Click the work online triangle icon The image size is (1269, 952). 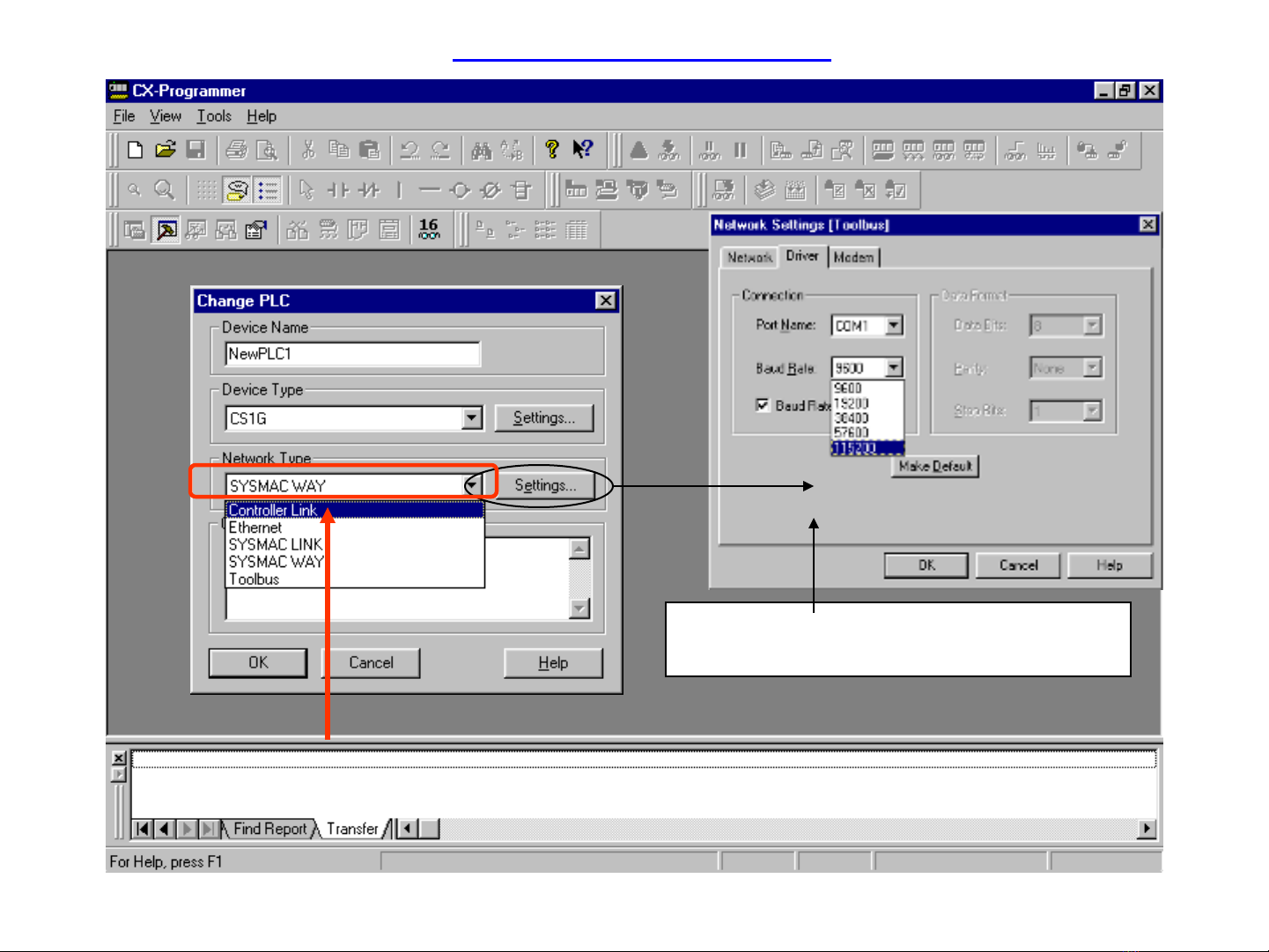click(639, 150)
